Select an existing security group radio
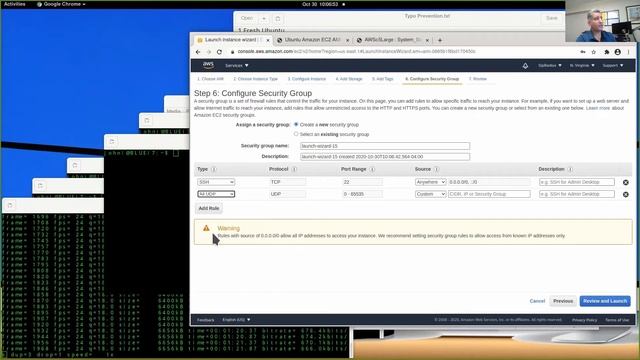640x360 pixels. pos(296,134)
